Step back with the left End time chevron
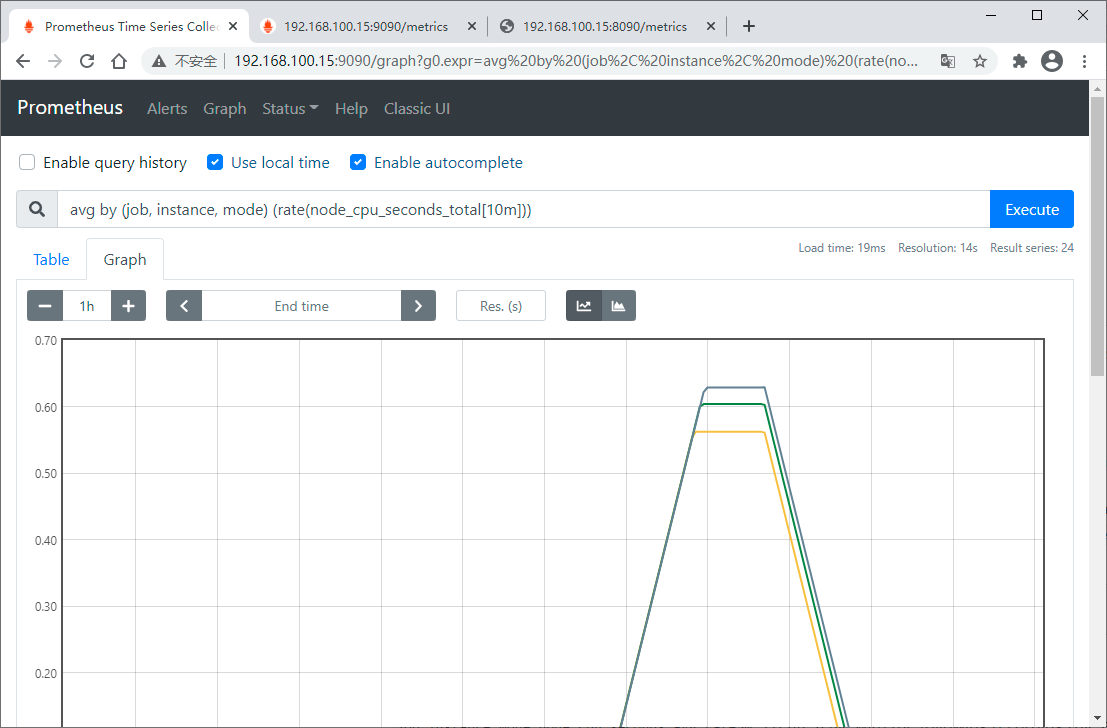 click(184, 305)
